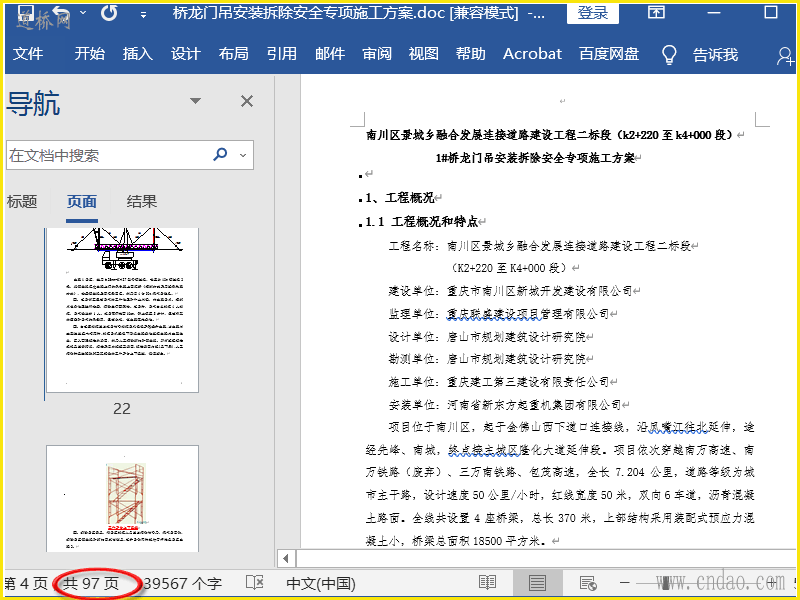800x600 pixels.
Task: Click 中文(中国) language indicator
Action: [x=321, y=583]
